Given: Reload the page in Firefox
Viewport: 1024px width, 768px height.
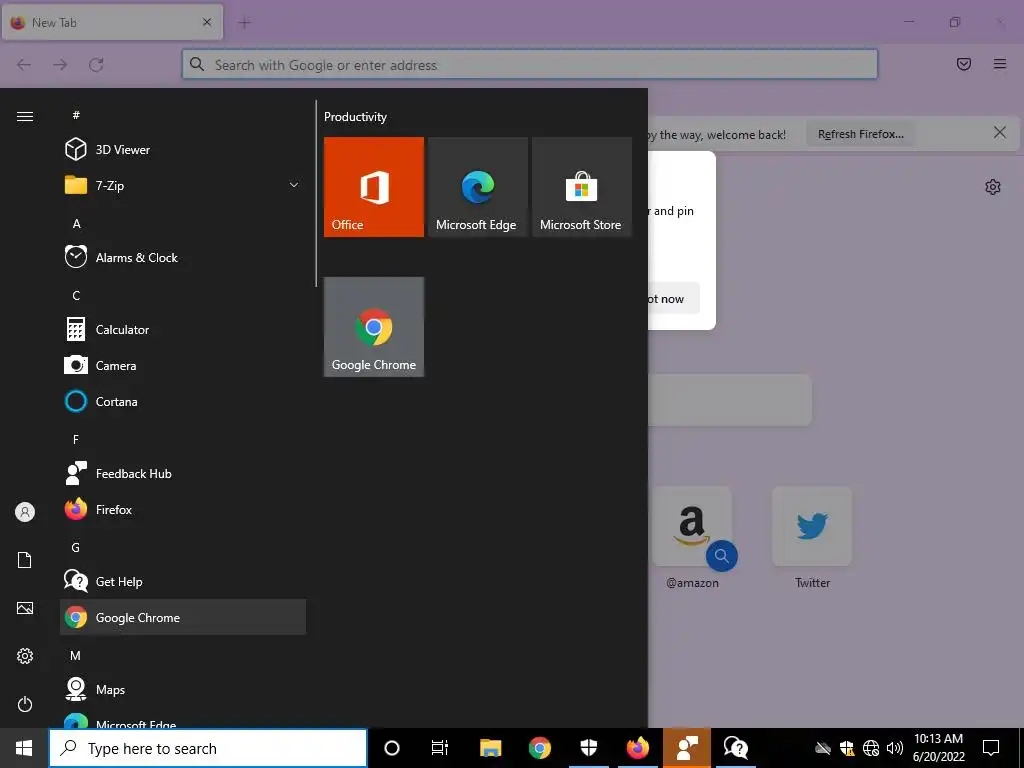Looking at the screenshot, I should pos(97,65).
